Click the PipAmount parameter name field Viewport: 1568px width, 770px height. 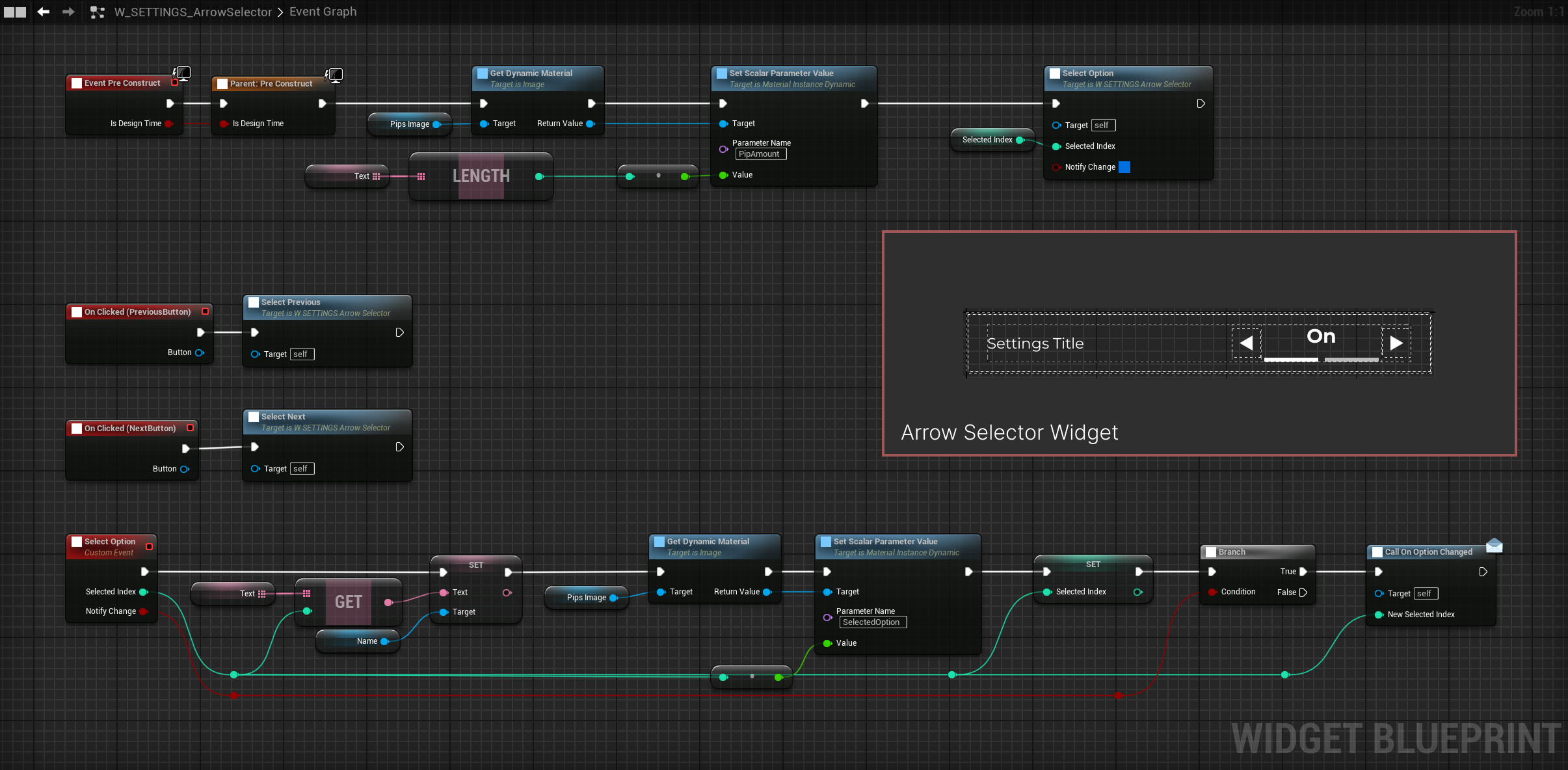pyautogui.click(x=760, y=154)
